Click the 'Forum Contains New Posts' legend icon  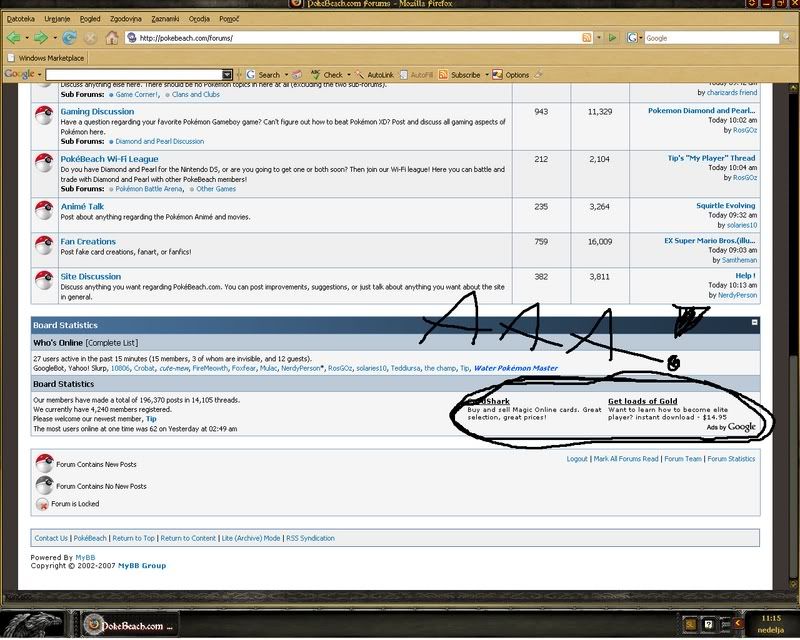[44, 462]
